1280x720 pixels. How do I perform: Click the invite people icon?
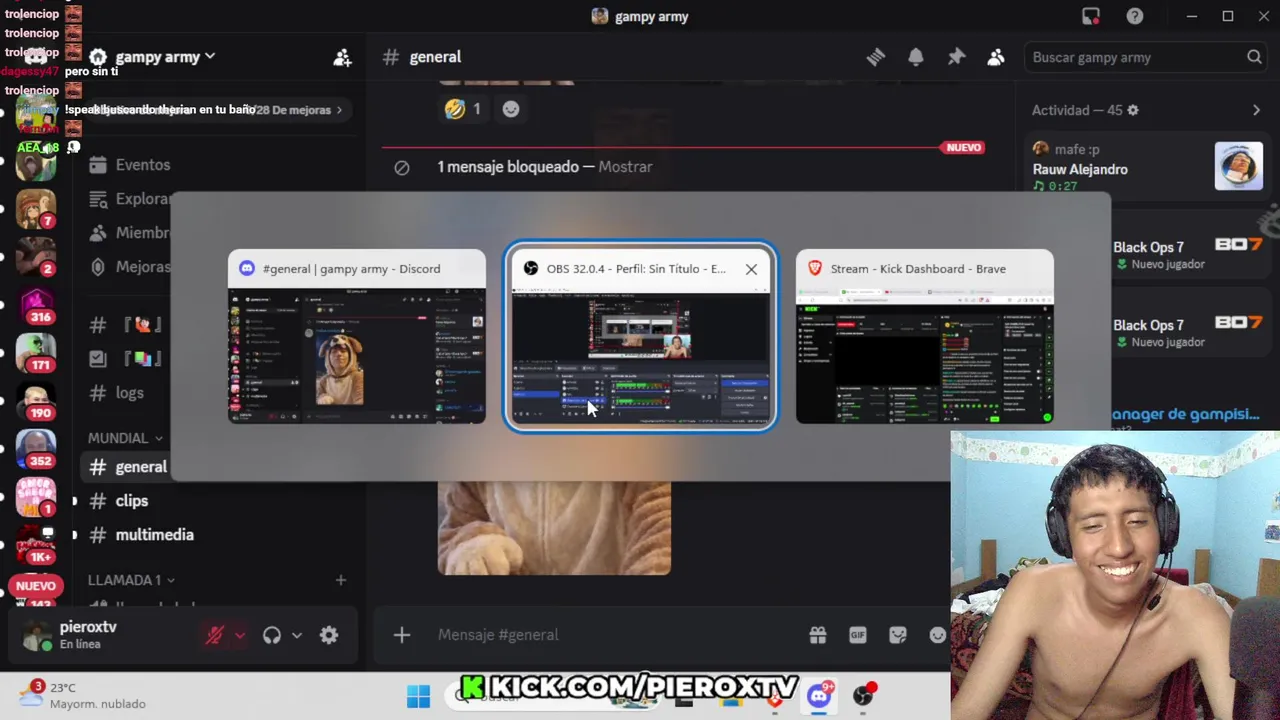tap(342, 57)
